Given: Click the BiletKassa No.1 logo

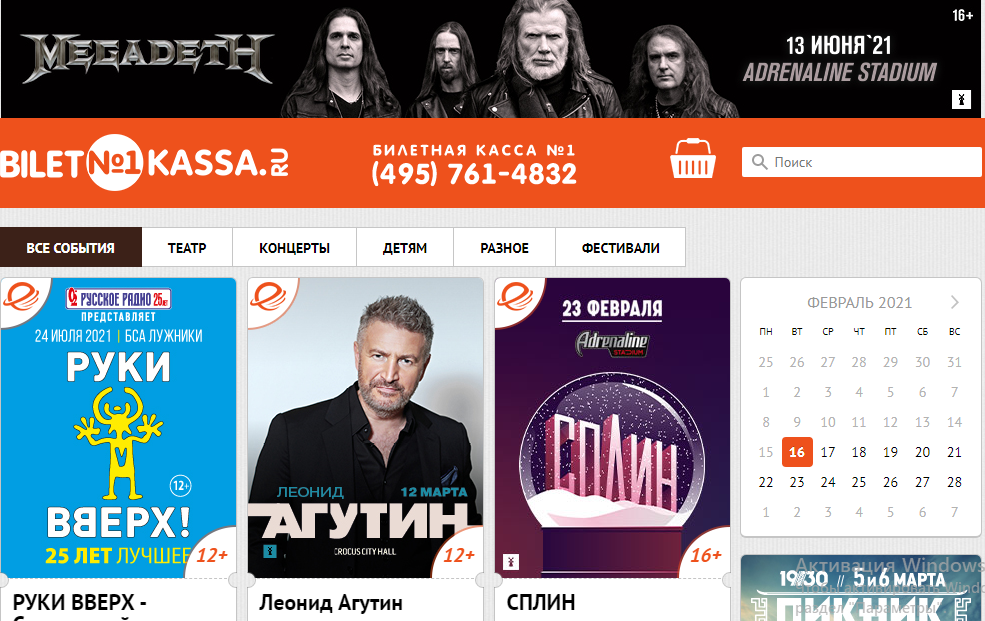Looking at the screenshot, I should click(x=144, y=163).
